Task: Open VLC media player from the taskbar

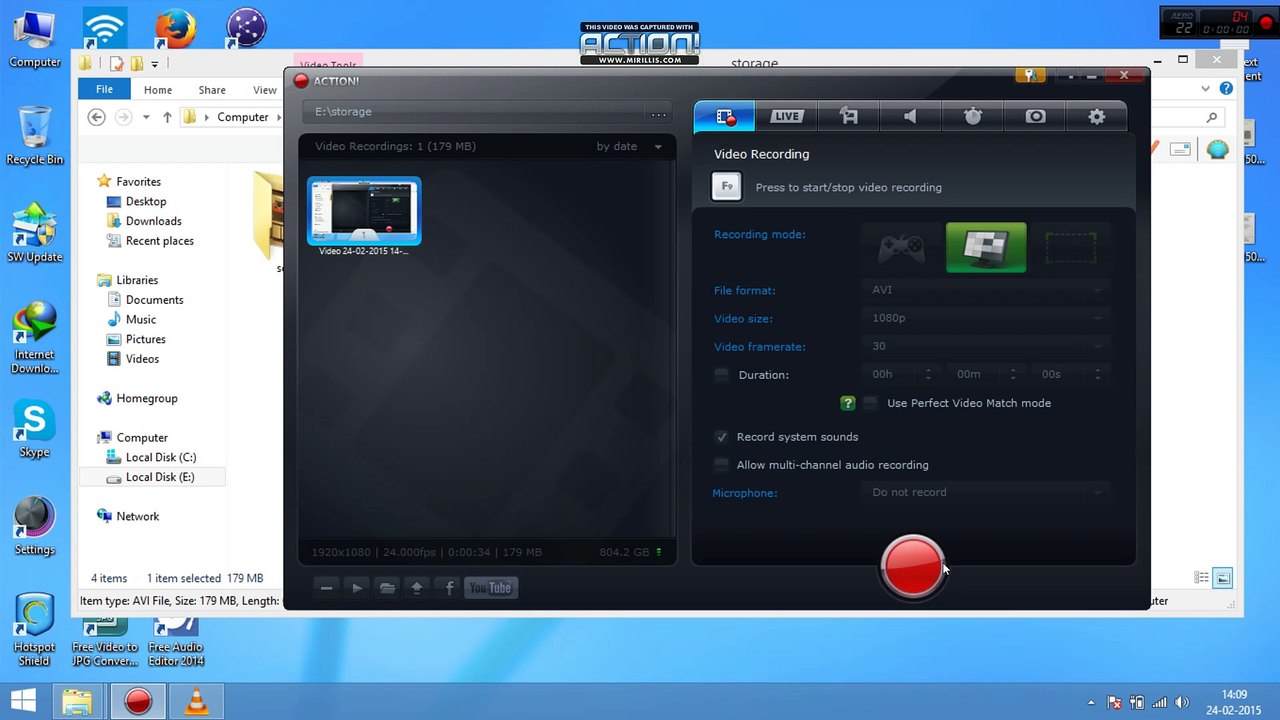Action: click(x=197, y=701)
